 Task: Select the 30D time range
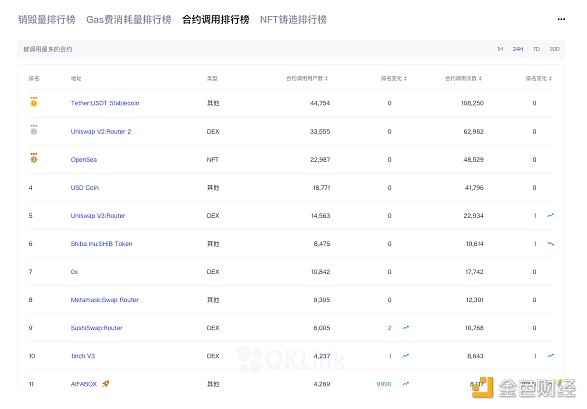[554, 49]
